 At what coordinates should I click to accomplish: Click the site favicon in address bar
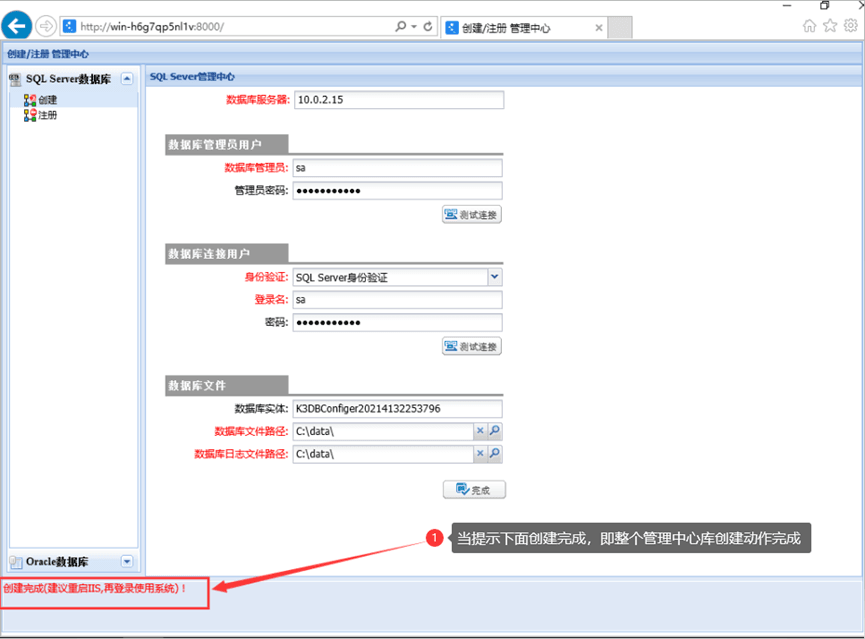tap(70, 26)
